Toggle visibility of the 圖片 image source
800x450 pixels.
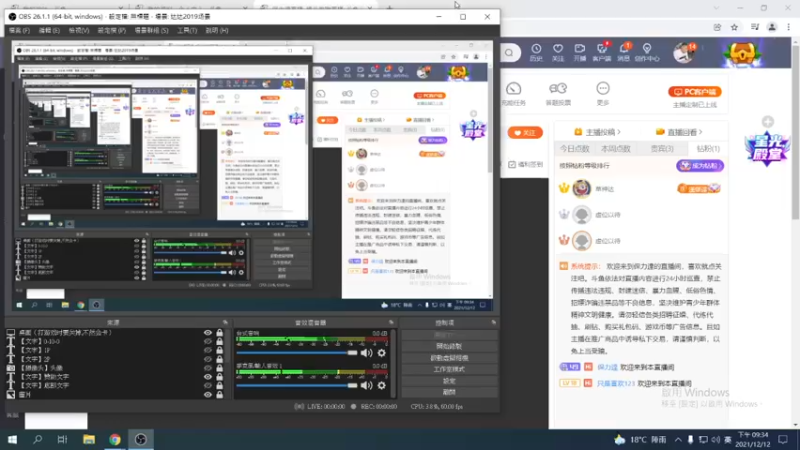pos(208,394)
